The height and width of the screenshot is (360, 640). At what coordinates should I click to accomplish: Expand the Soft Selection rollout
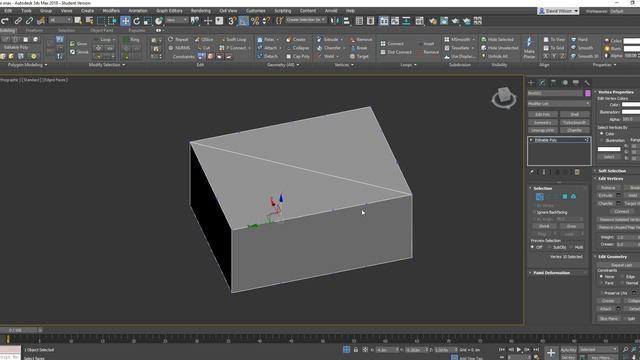611,171
